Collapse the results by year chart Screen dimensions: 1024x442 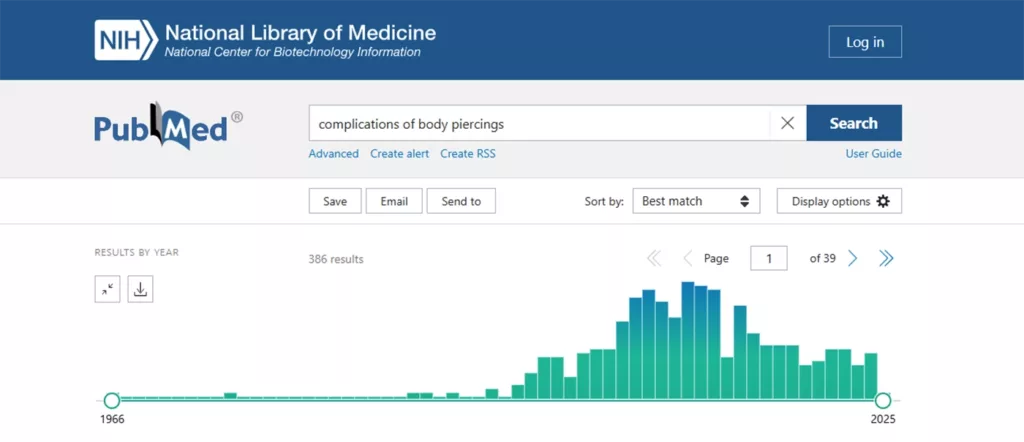click(x=108, y=289)
